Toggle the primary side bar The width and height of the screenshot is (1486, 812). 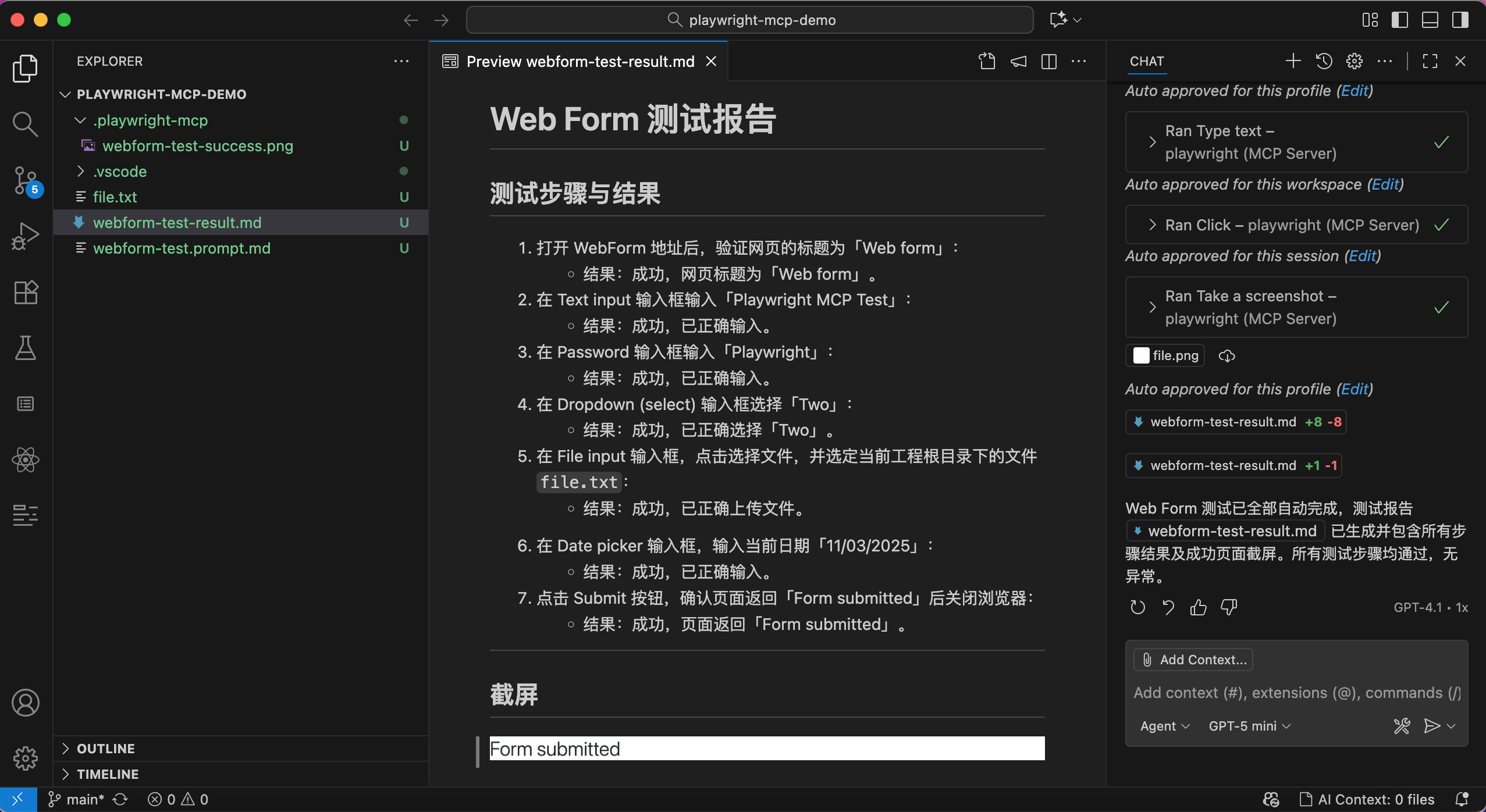[1400, 19]
